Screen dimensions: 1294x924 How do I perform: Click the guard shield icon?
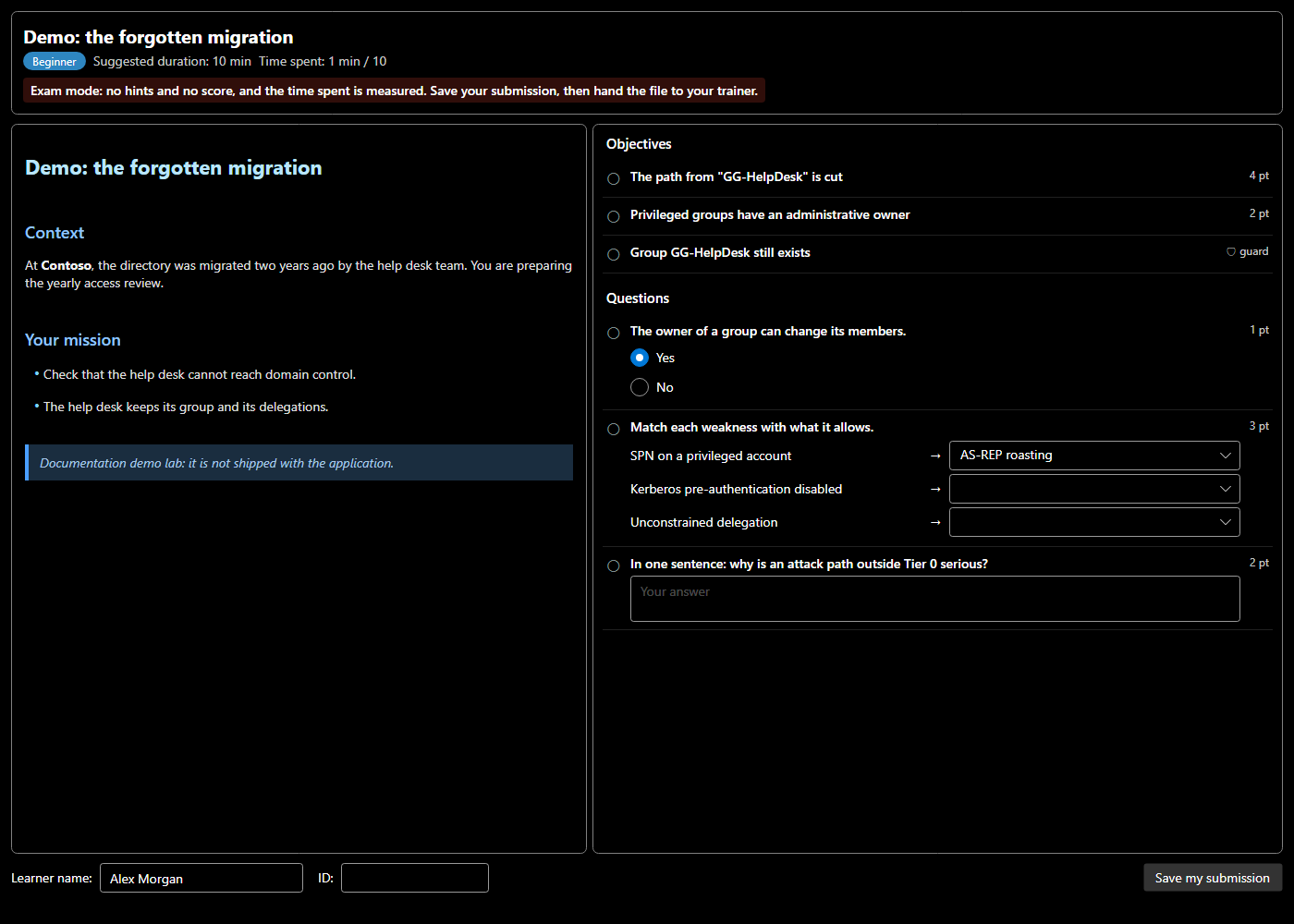[x=1231, y=251]
